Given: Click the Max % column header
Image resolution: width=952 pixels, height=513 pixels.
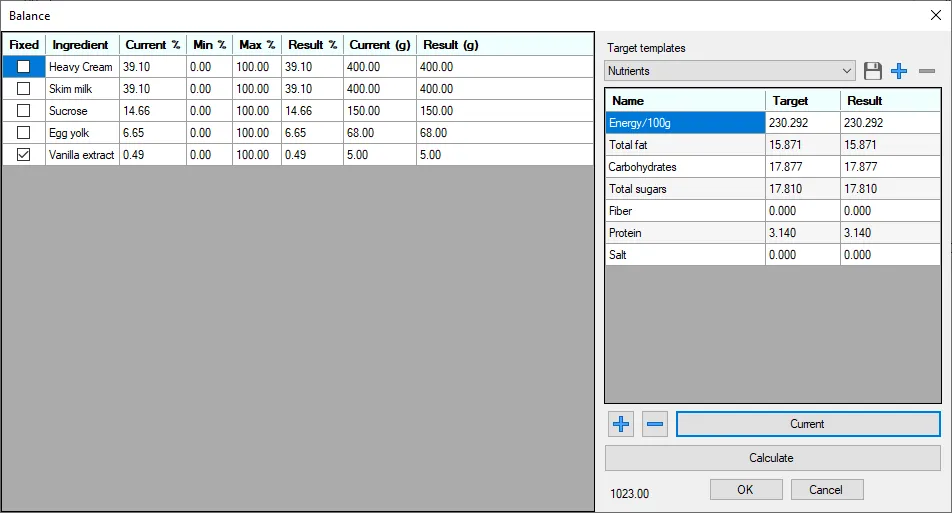Looking at the screenshot, I should 257,44.
